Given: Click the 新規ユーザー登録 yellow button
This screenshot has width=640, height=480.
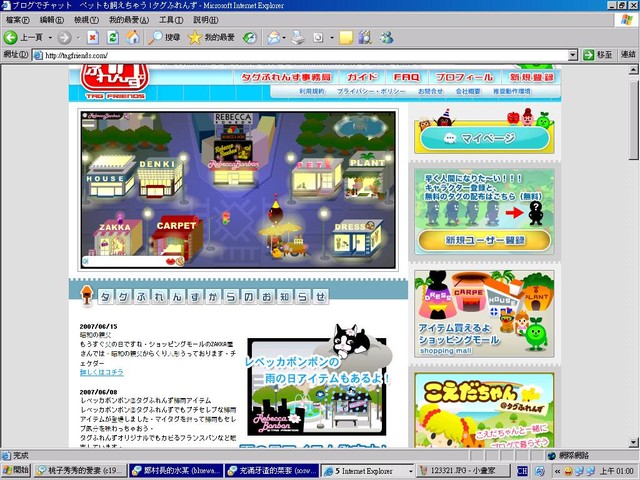Looking at the screenshot, I should pos(484,240).
